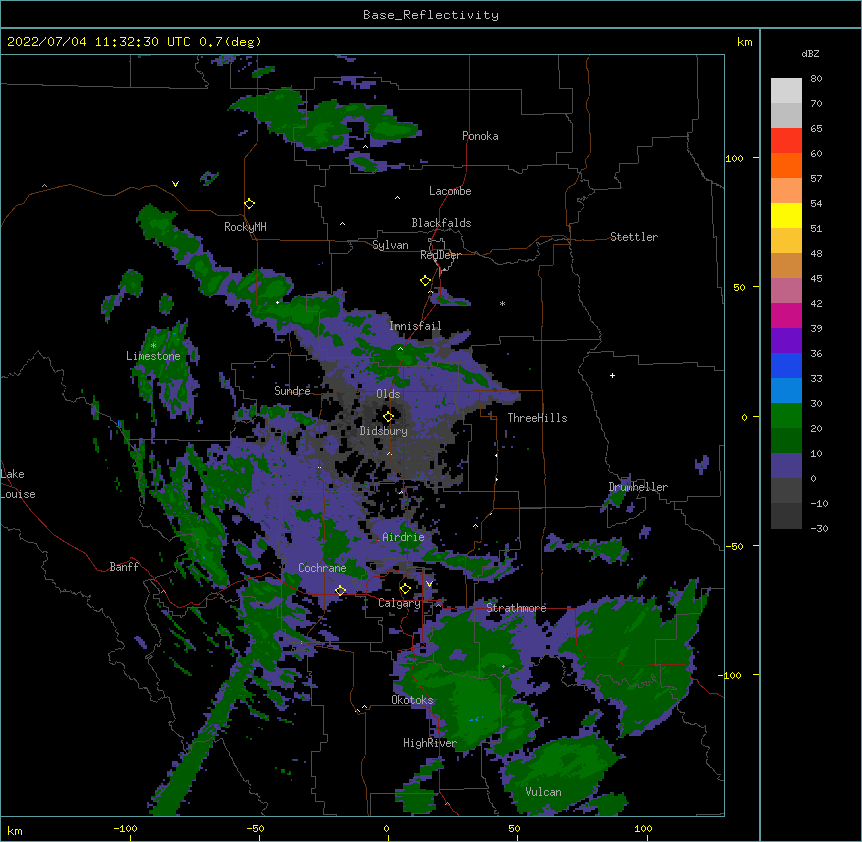Click the Sylvan city label
The height and width of the screenshot is (842, 862).
390,245
